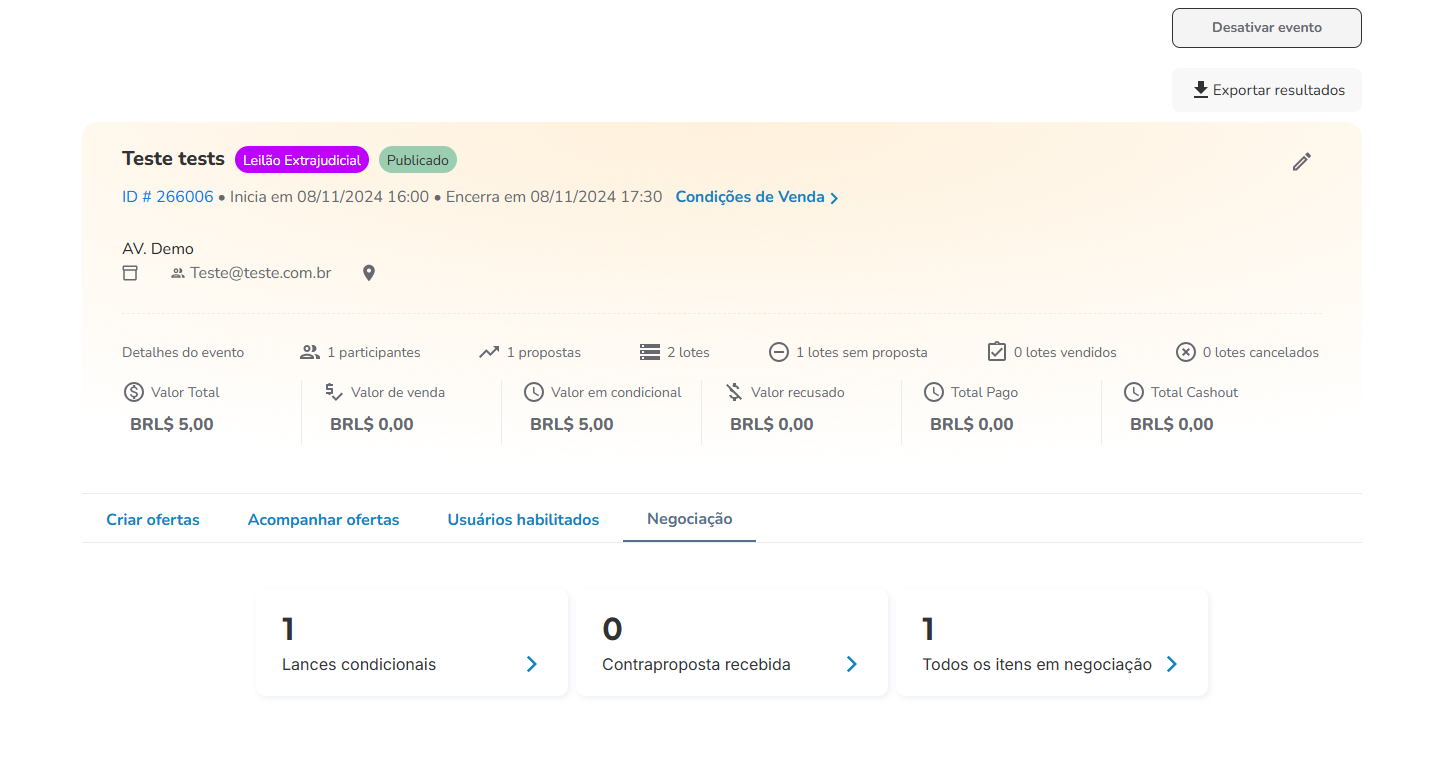Image resolution: width=1432 pixels, height=760 pixels.
Task: Click BRL$ 5,00 under Valor em condicional
Action: pos(572,424)
